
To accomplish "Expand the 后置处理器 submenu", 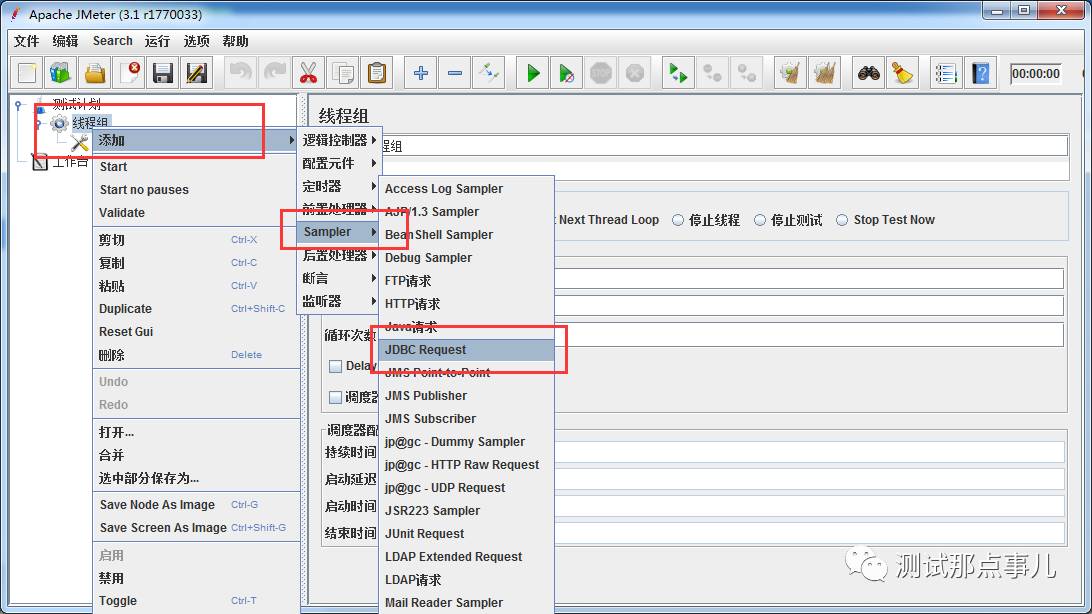I will point(338,255).
